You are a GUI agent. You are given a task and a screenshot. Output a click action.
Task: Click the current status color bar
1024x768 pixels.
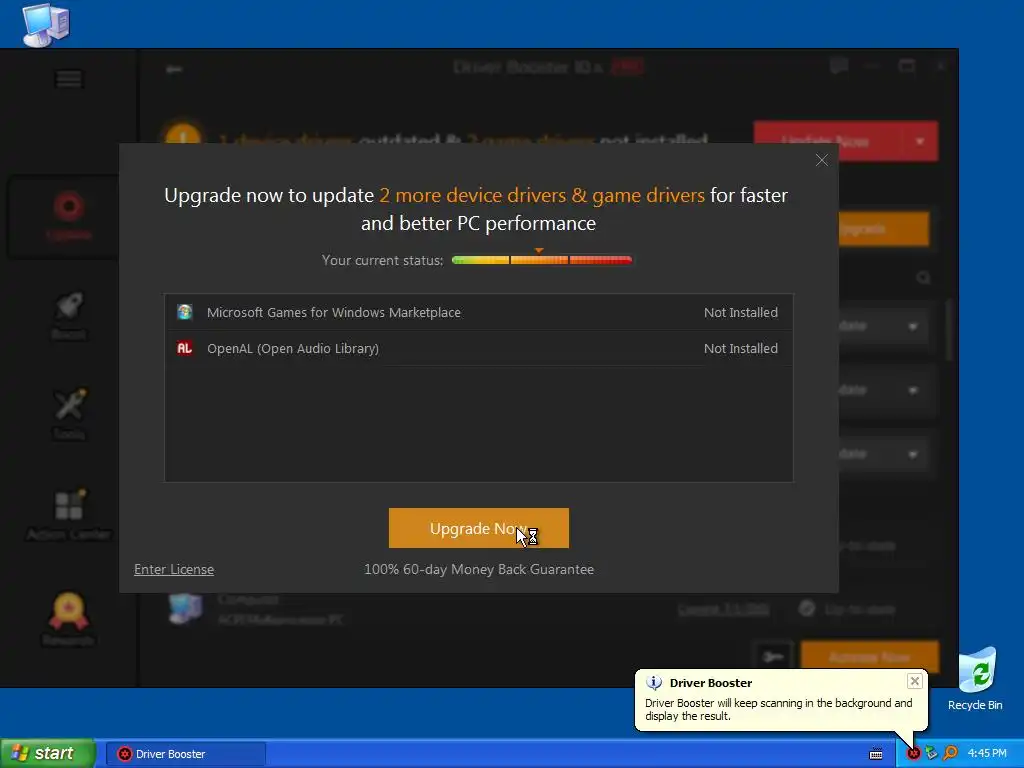click(x=542, y=260)
